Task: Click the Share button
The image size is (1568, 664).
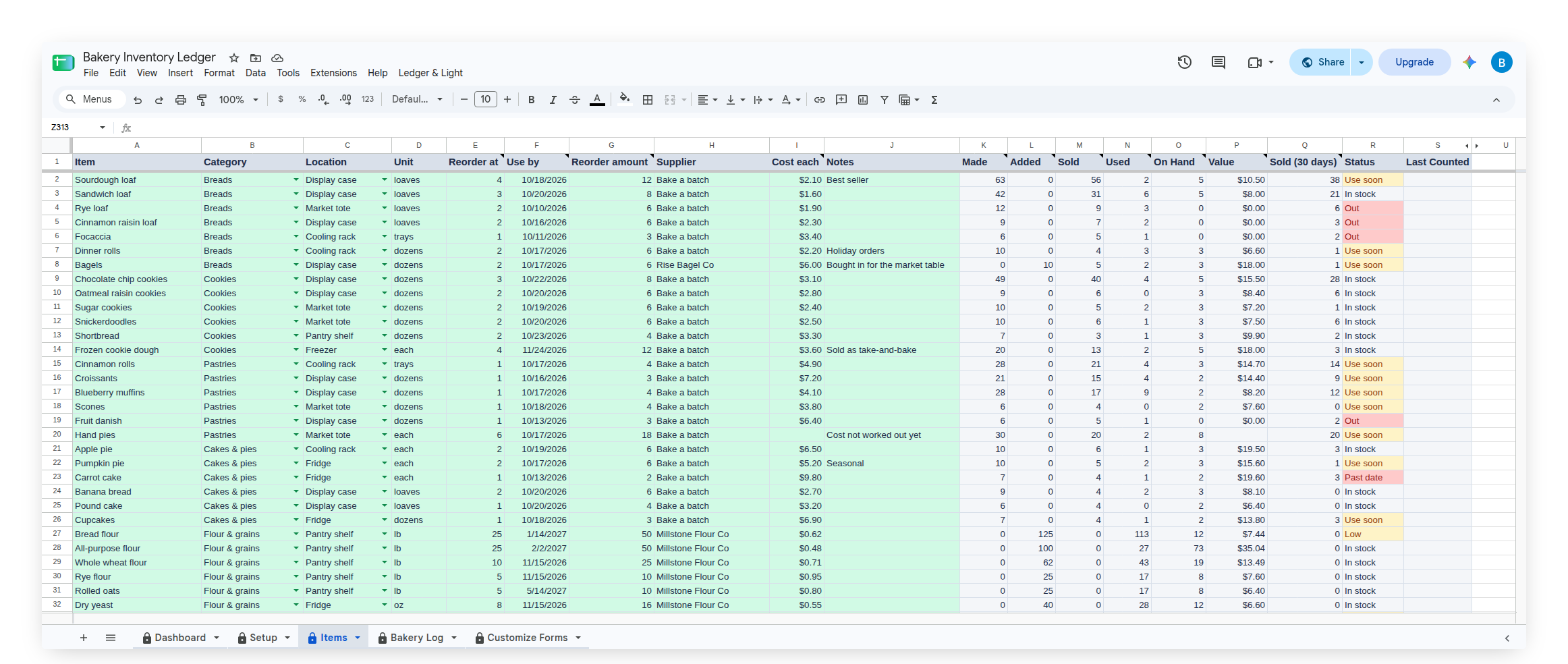Action: point(1320,62)
